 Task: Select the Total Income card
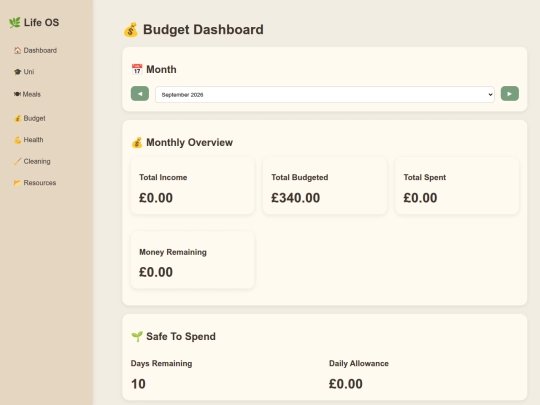click(193, 186)
